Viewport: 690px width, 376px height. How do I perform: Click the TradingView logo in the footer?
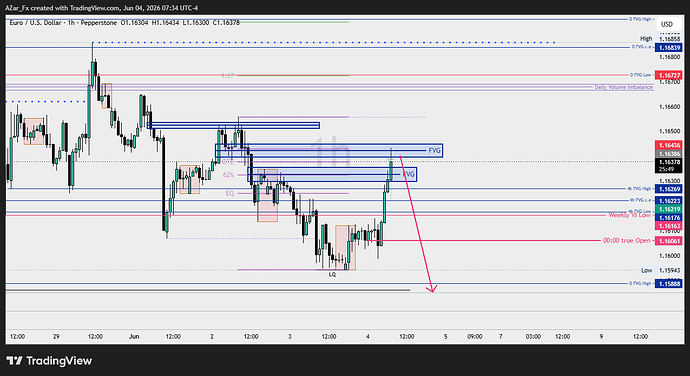coord(49,361)
